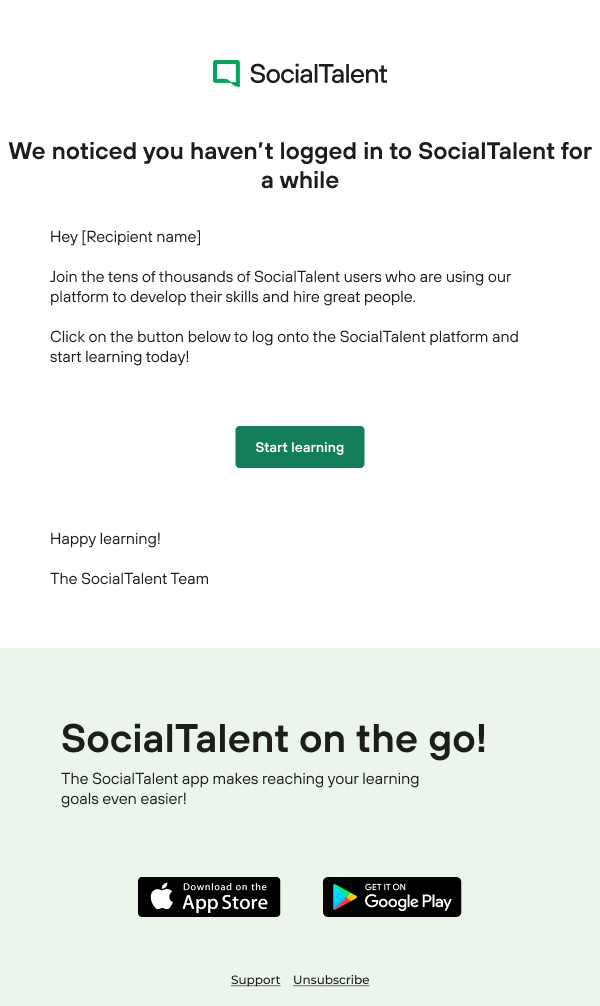The height and width of the screenshot is (1006, 600).
Task: Click "The SocialTalent Team" signature line
Action: [129, 579]
